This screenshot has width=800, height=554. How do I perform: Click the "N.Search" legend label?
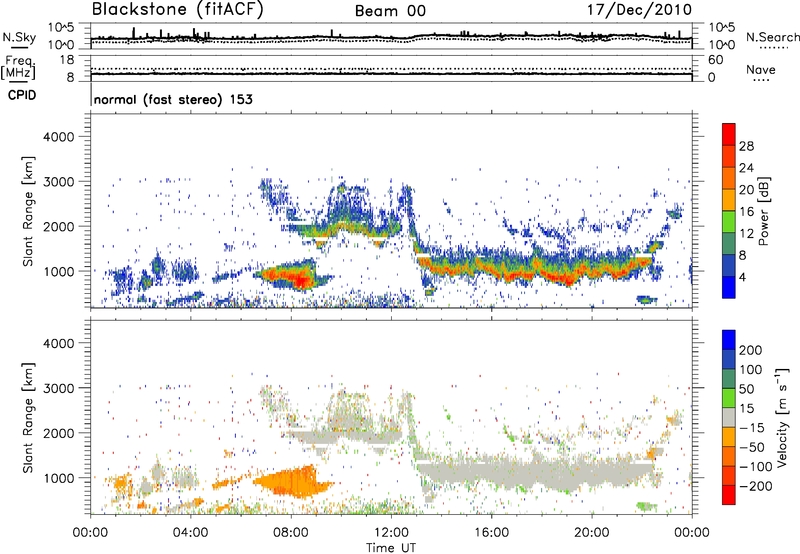tap(773, 37)
